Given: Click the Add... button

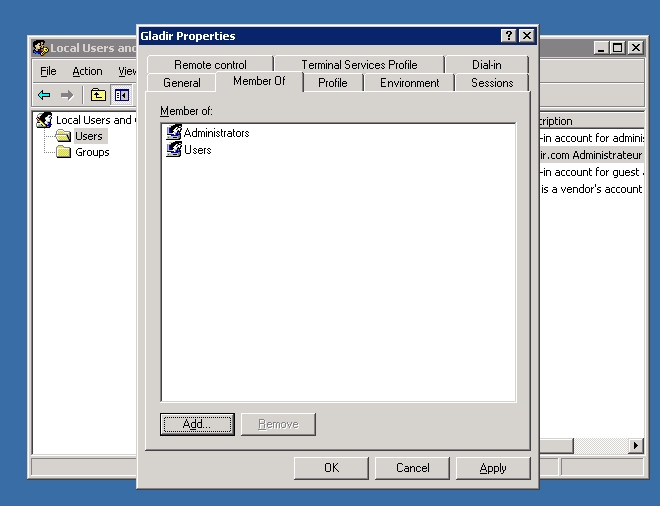Looking at the screenshot, I should (x=197, y=424).
